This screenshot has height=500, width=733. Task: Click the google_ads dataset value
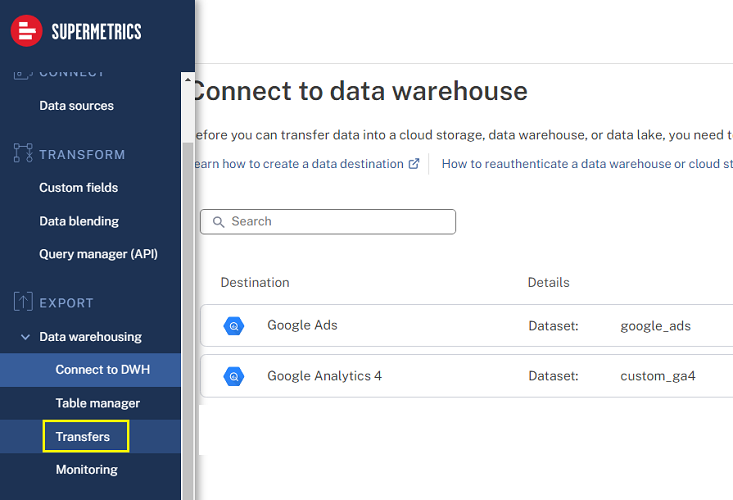(655, 326)
